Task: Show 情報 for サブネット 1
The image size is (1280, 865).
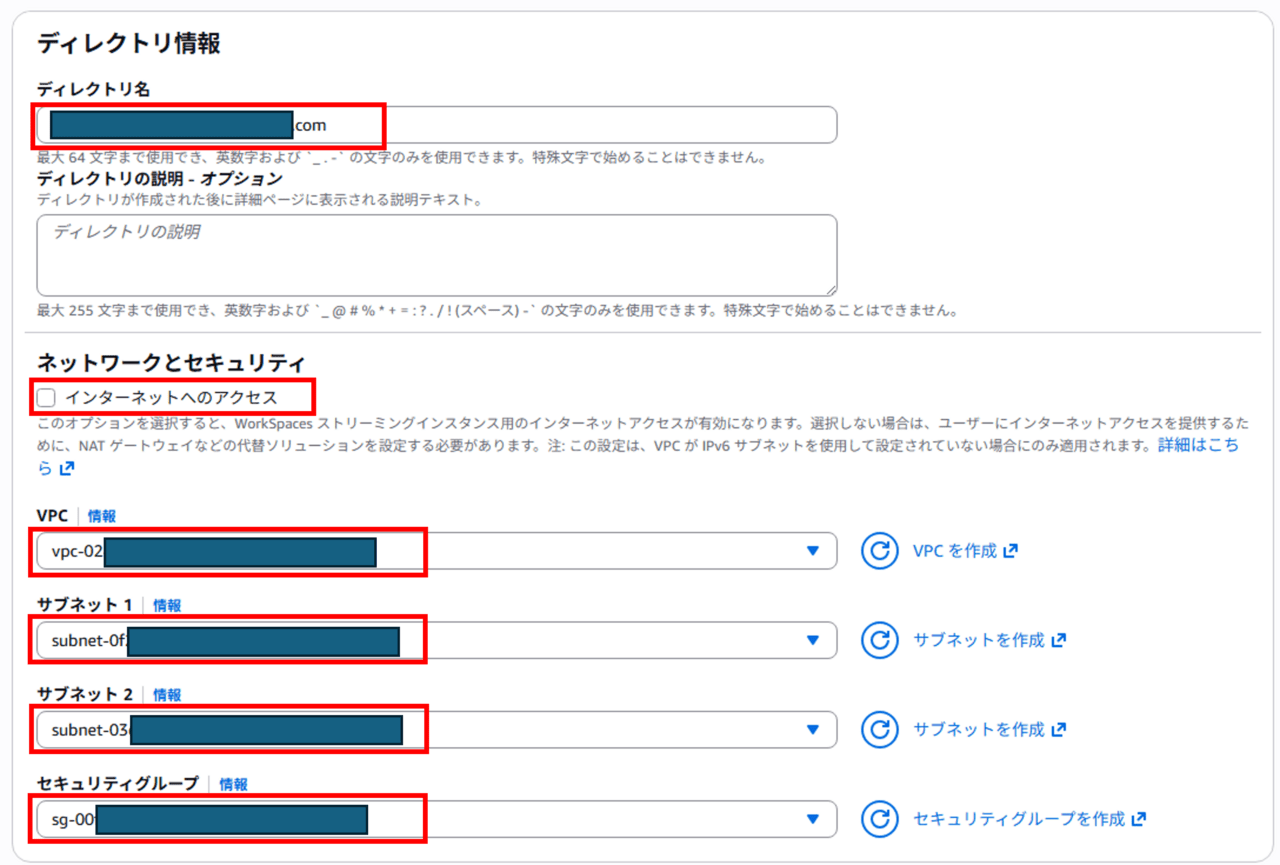Action: 167,605
